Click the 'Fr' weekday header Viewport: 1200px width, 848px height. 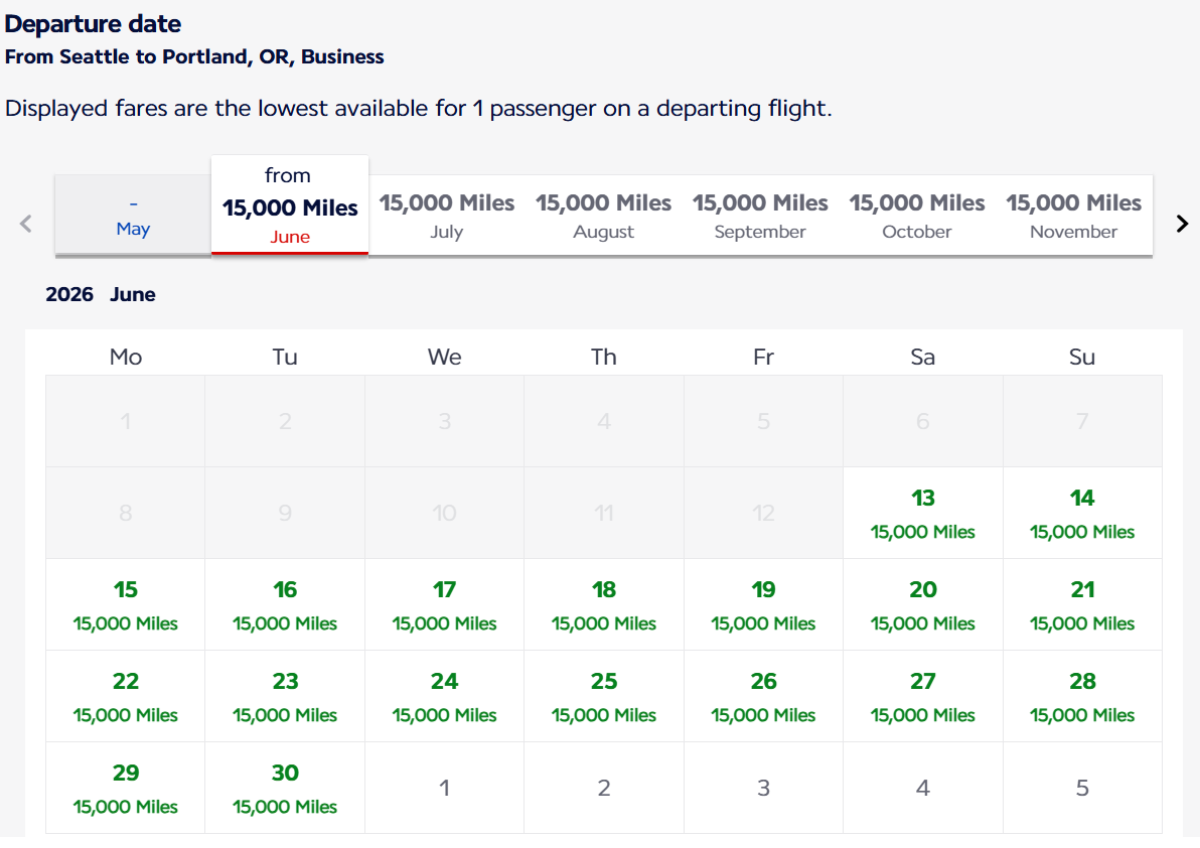click(764, 357)
